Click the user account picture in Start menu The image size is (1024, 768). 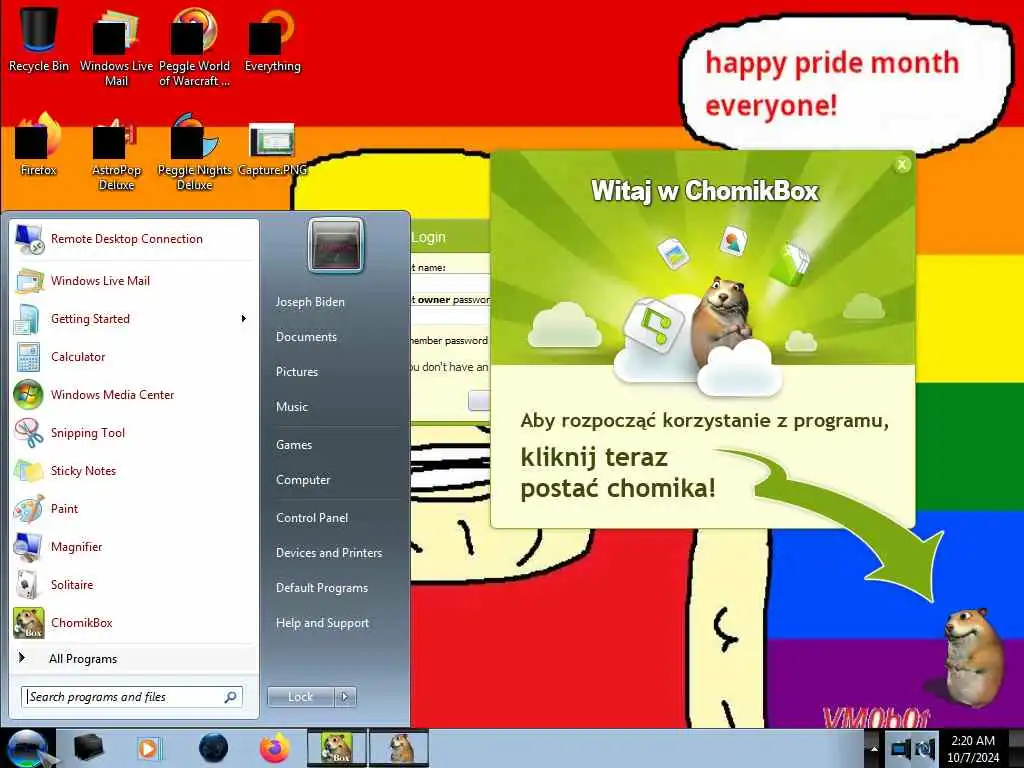click(x=335, y=245)
